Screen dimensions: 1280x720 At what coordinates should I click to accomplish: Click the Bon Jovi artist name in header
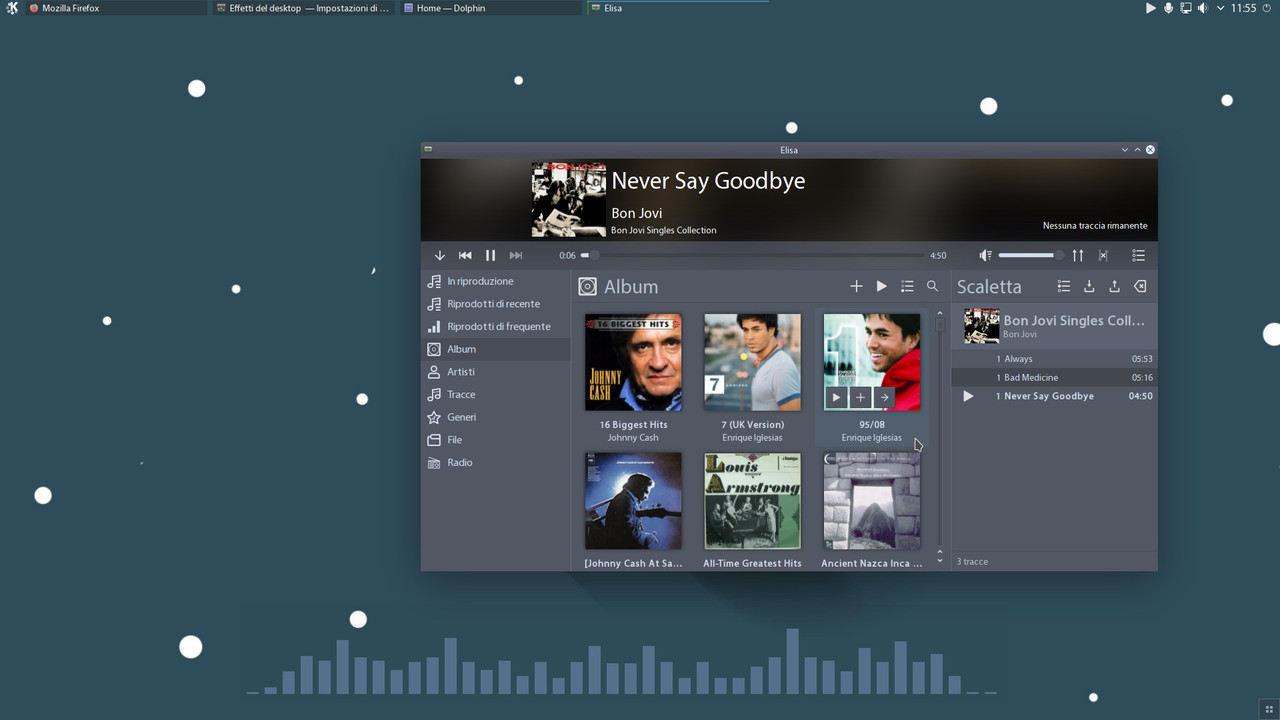[637, 213]
